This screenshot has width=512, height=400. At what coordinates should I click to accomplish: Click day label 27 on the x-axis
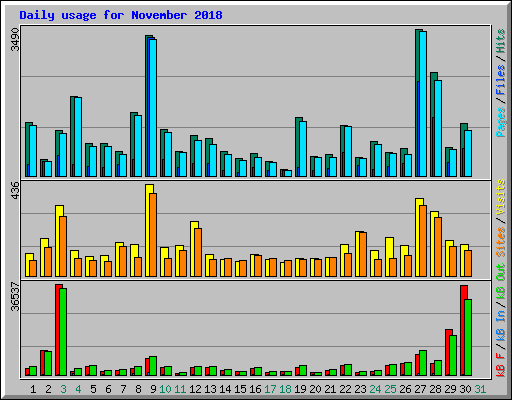click(x=420, y=389)
